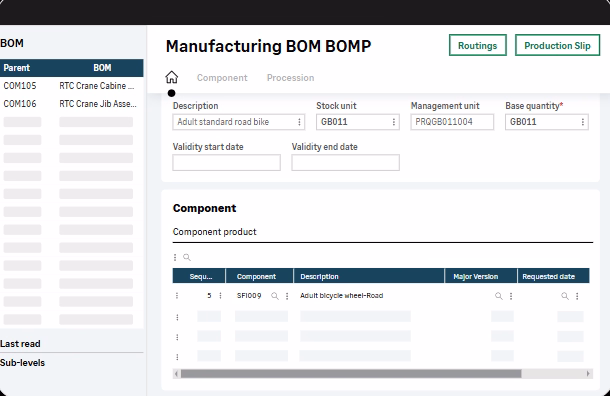Open the Component tab
This screenshot has width=610, height=396.
coord(222,78)
